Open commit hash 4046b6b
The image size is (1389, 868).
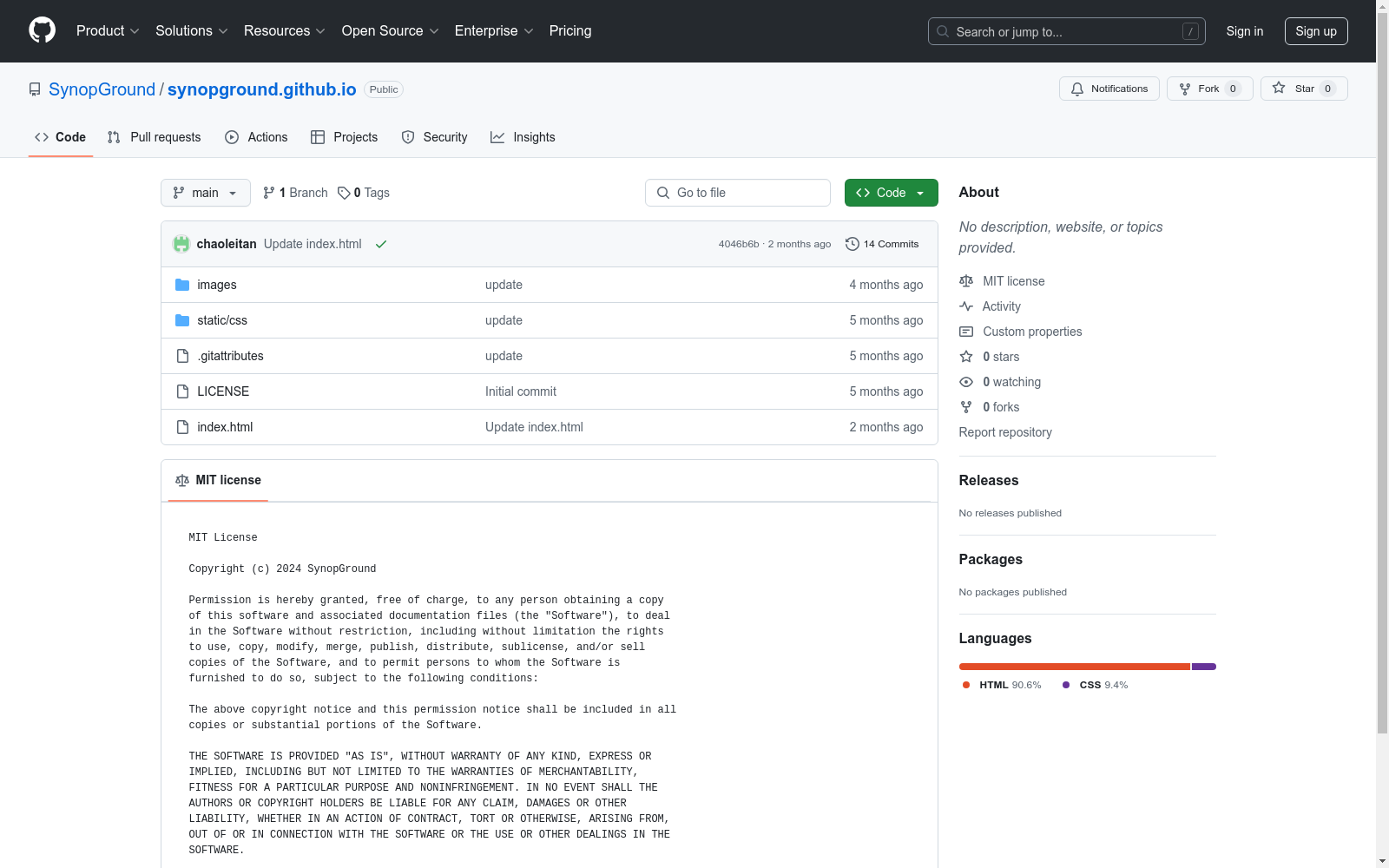pyautogui.click(x=739, y=244)
